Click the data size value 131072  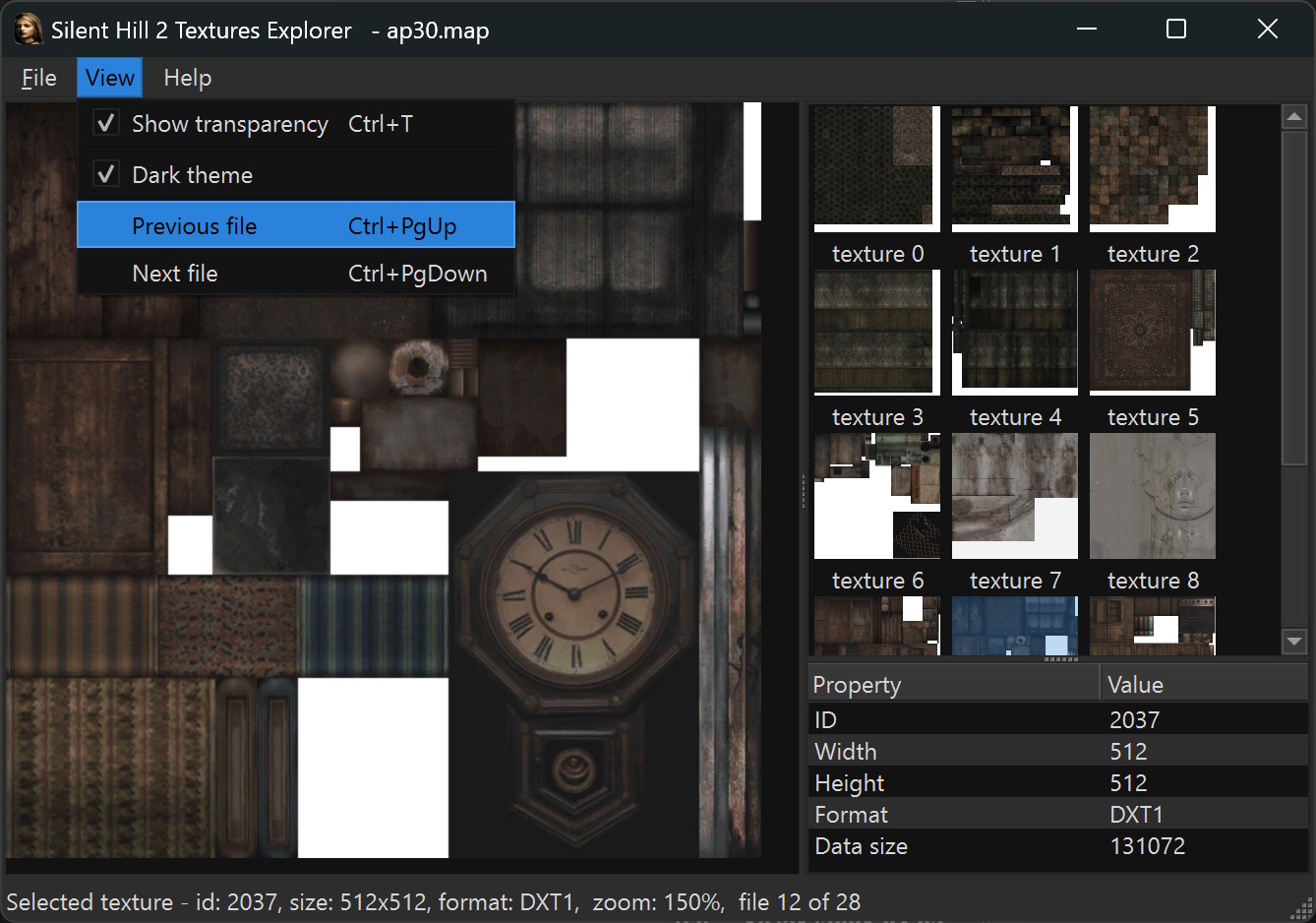pos(1147,846)
